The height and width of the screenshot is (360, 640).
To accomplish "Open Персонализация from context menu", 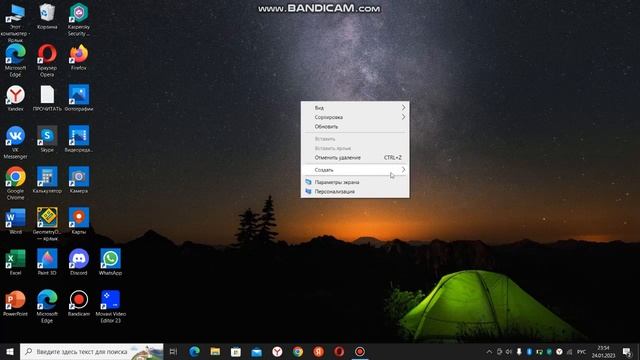I will [355, 191].
